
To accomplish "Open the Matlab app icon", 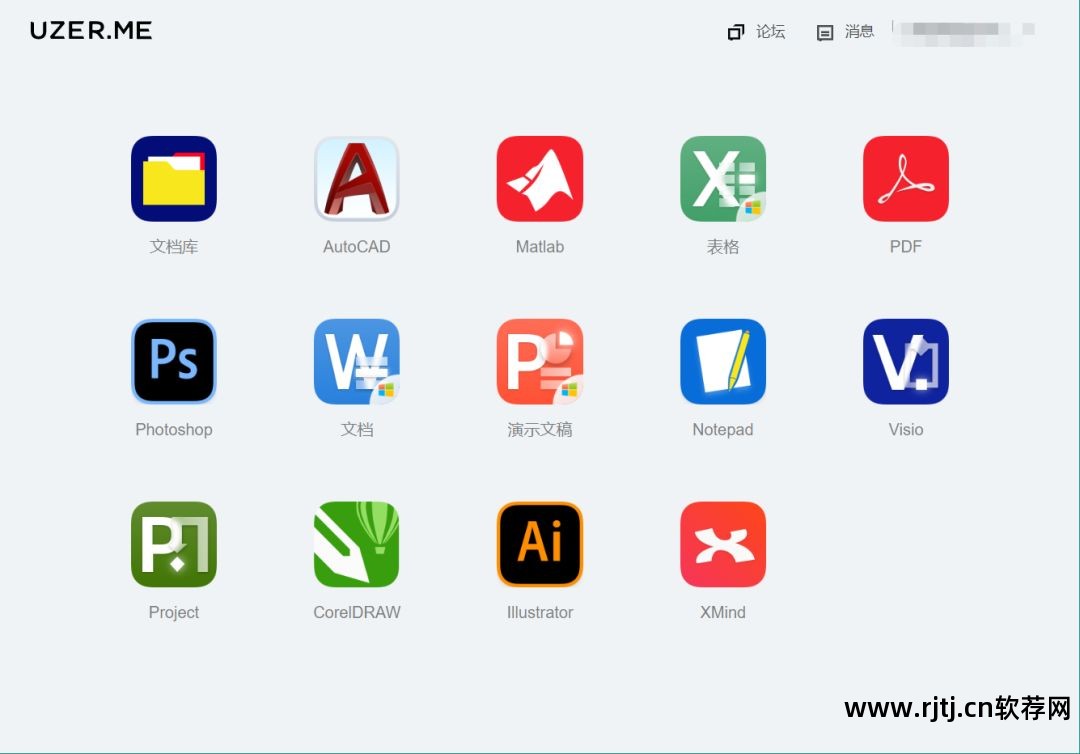I will (x=540, y=179).
